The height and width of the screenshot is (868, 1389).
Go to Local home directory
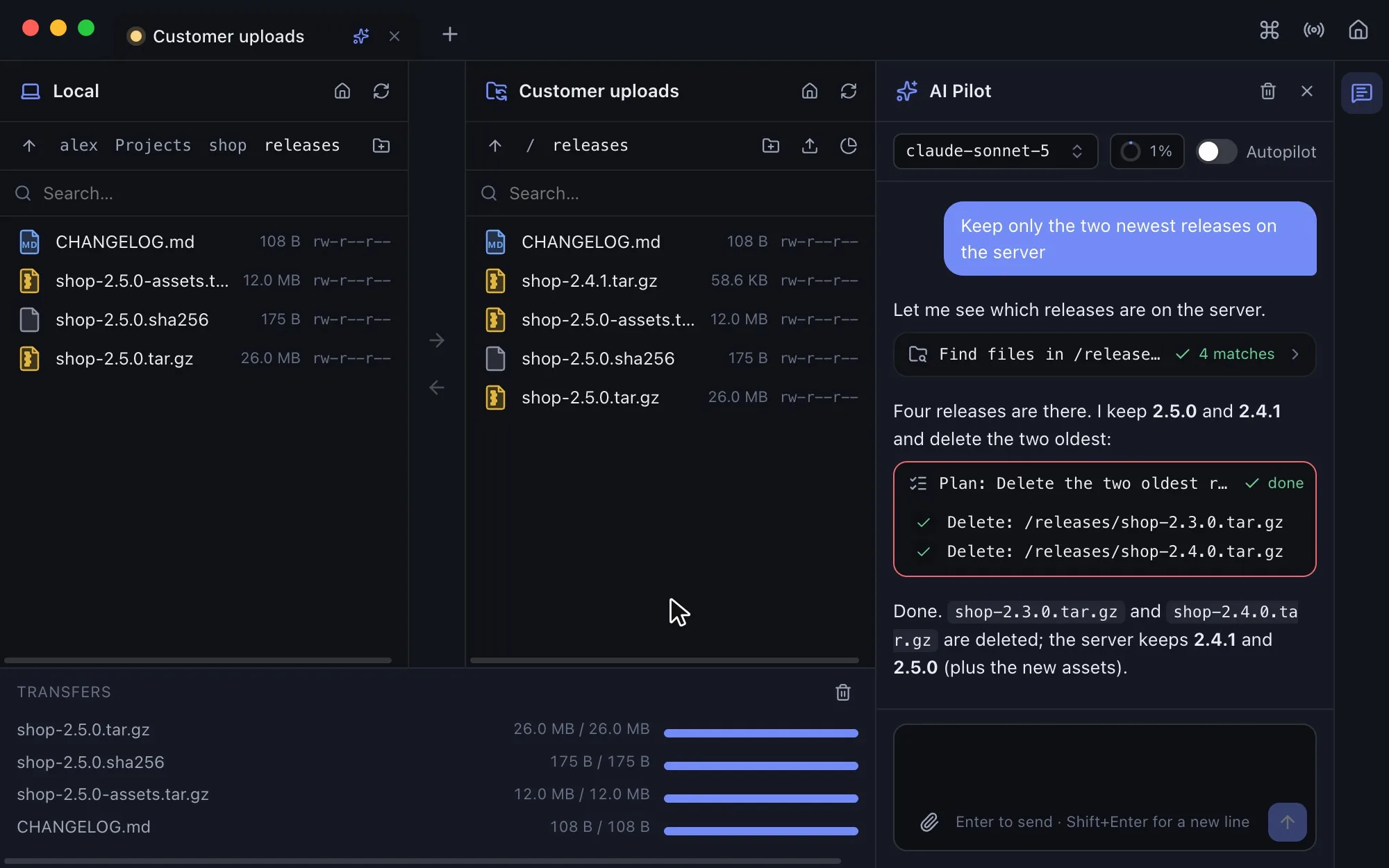pyautogui.click(x=342, y=91)
